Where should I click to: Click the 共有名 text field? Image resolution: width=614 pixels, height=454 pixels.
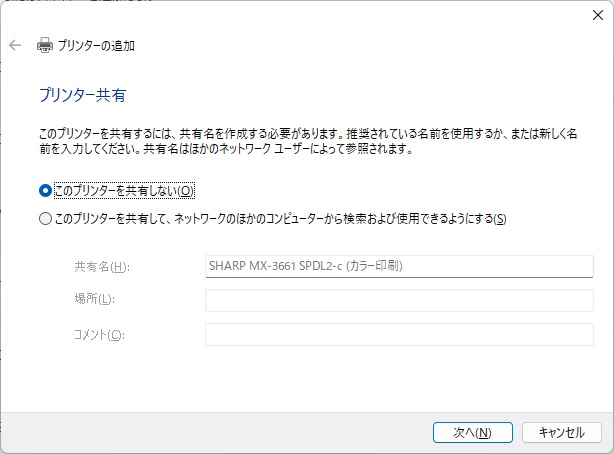click(x=398, y=266)
